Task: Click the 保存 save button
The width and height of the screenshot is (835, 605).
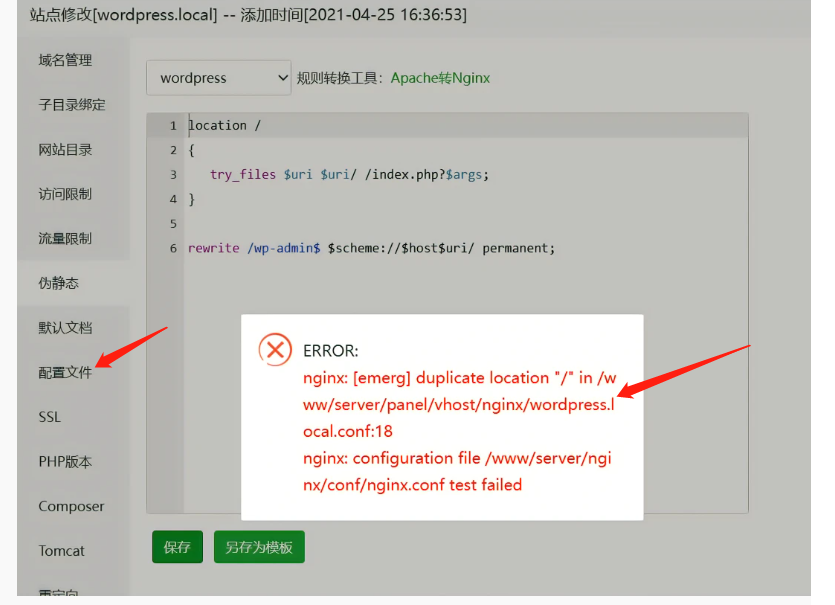Action: (177, 547)
